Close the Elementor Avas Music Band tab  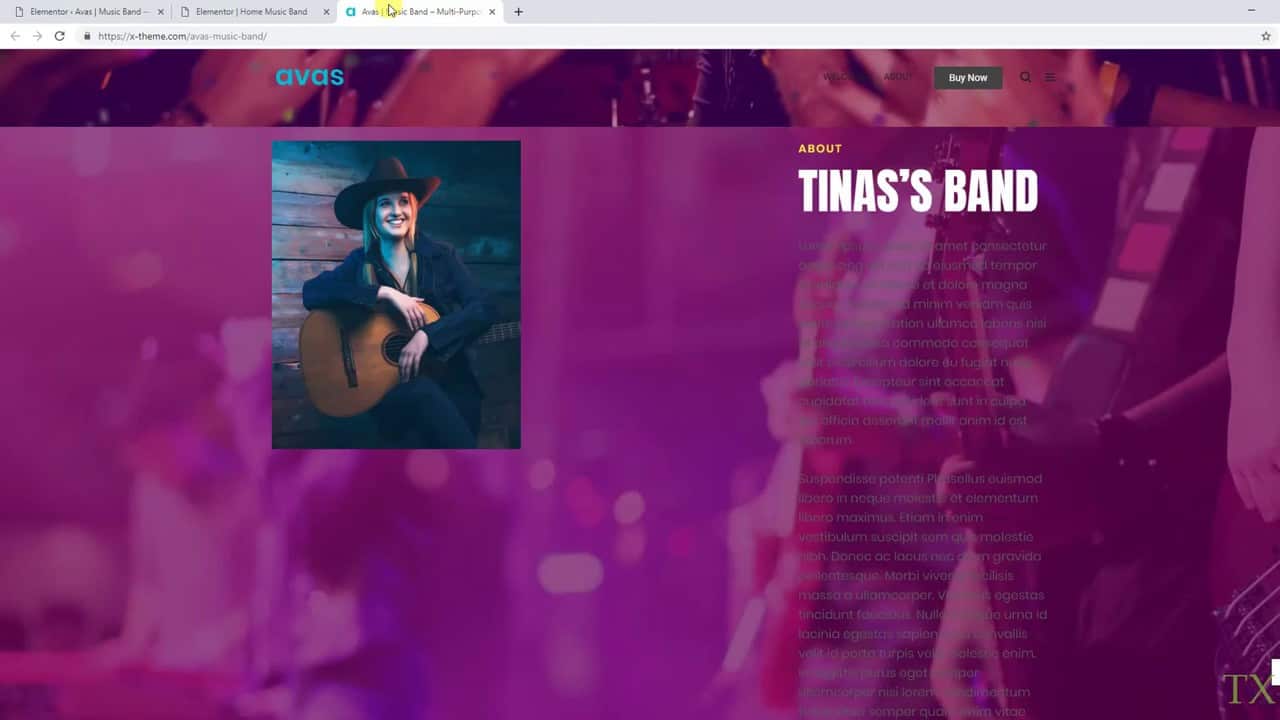pos(161,12)
